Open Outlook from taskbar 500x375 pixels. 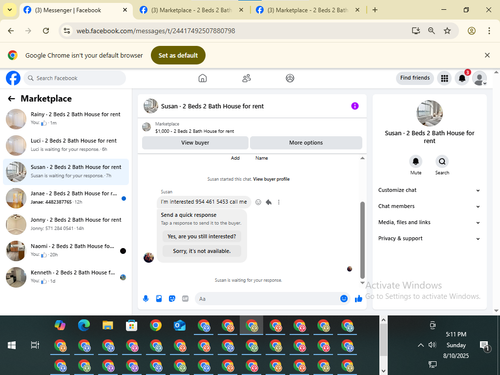tap(180, 325)
